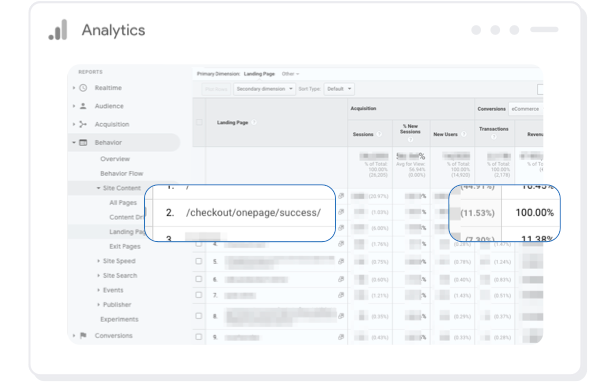This screenshot has width=600, height=382.
Task: Check the checkbox for row 4
Action: click(199, 244)
